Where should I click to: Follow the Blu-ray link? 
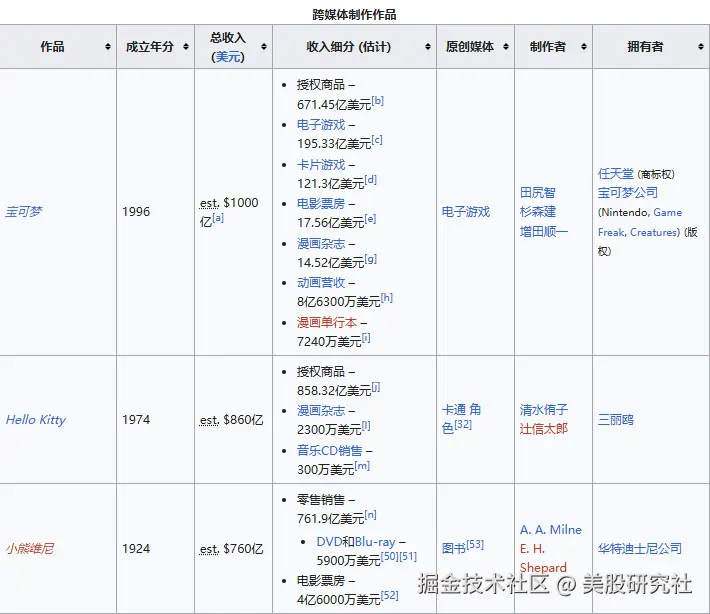click(375, 542)
